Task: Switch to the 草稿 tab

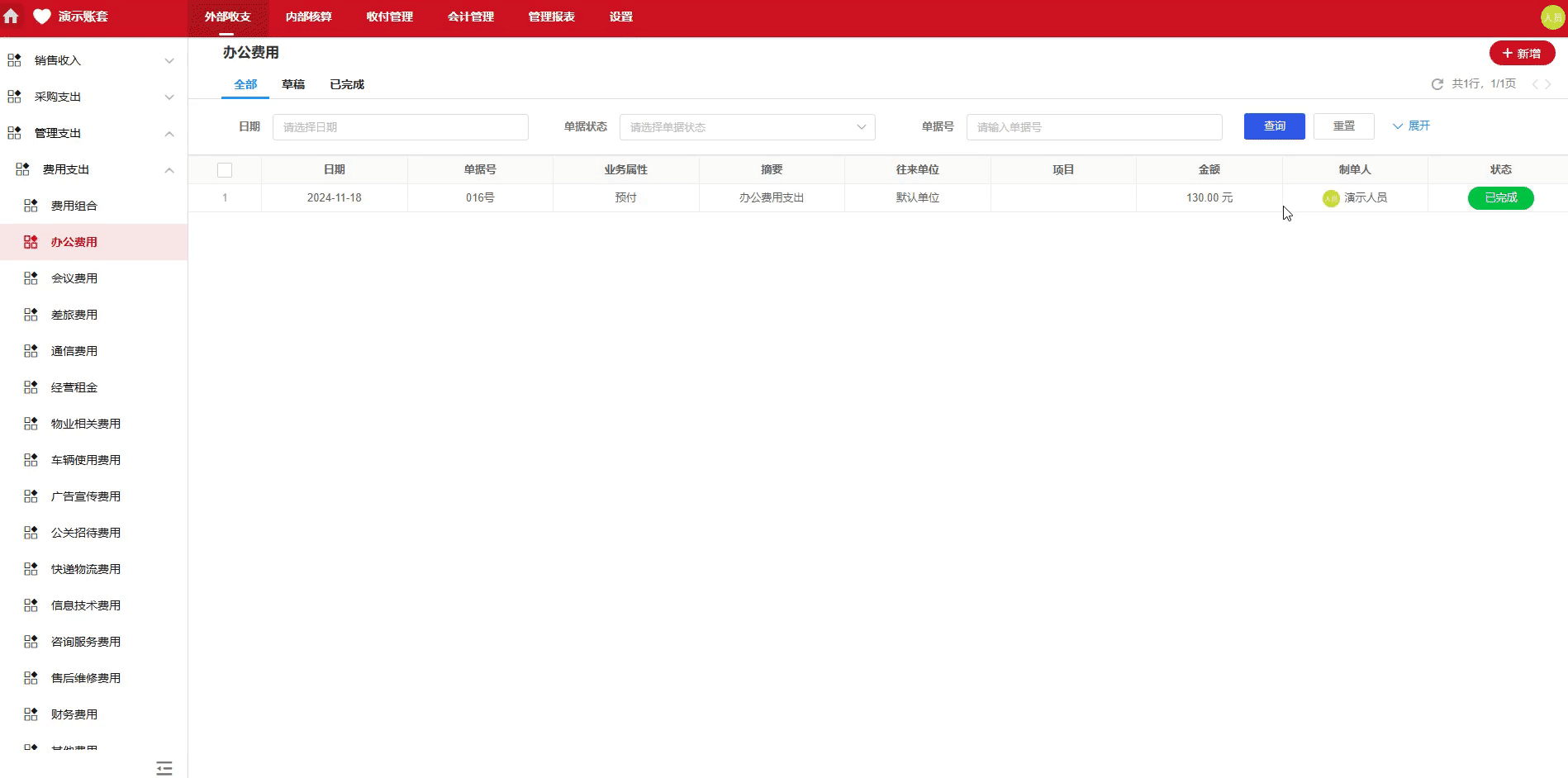Action: [293, 83]
